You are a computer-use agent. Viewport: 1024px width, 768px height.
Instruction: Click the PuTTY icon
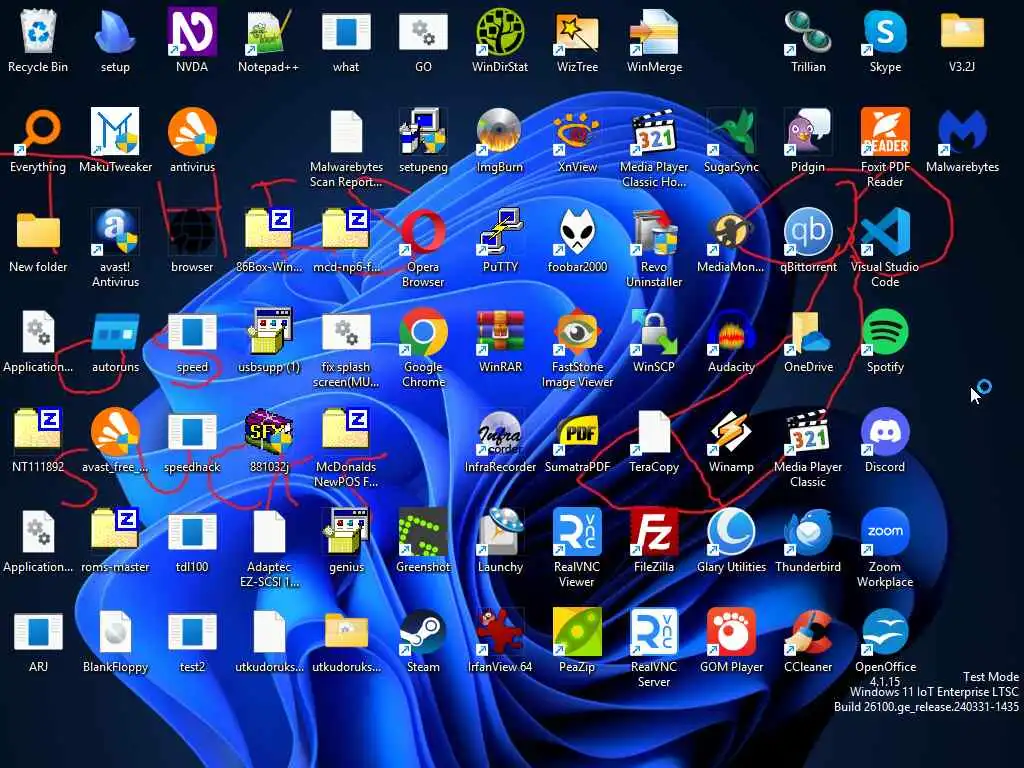click(x=500, y=232)
